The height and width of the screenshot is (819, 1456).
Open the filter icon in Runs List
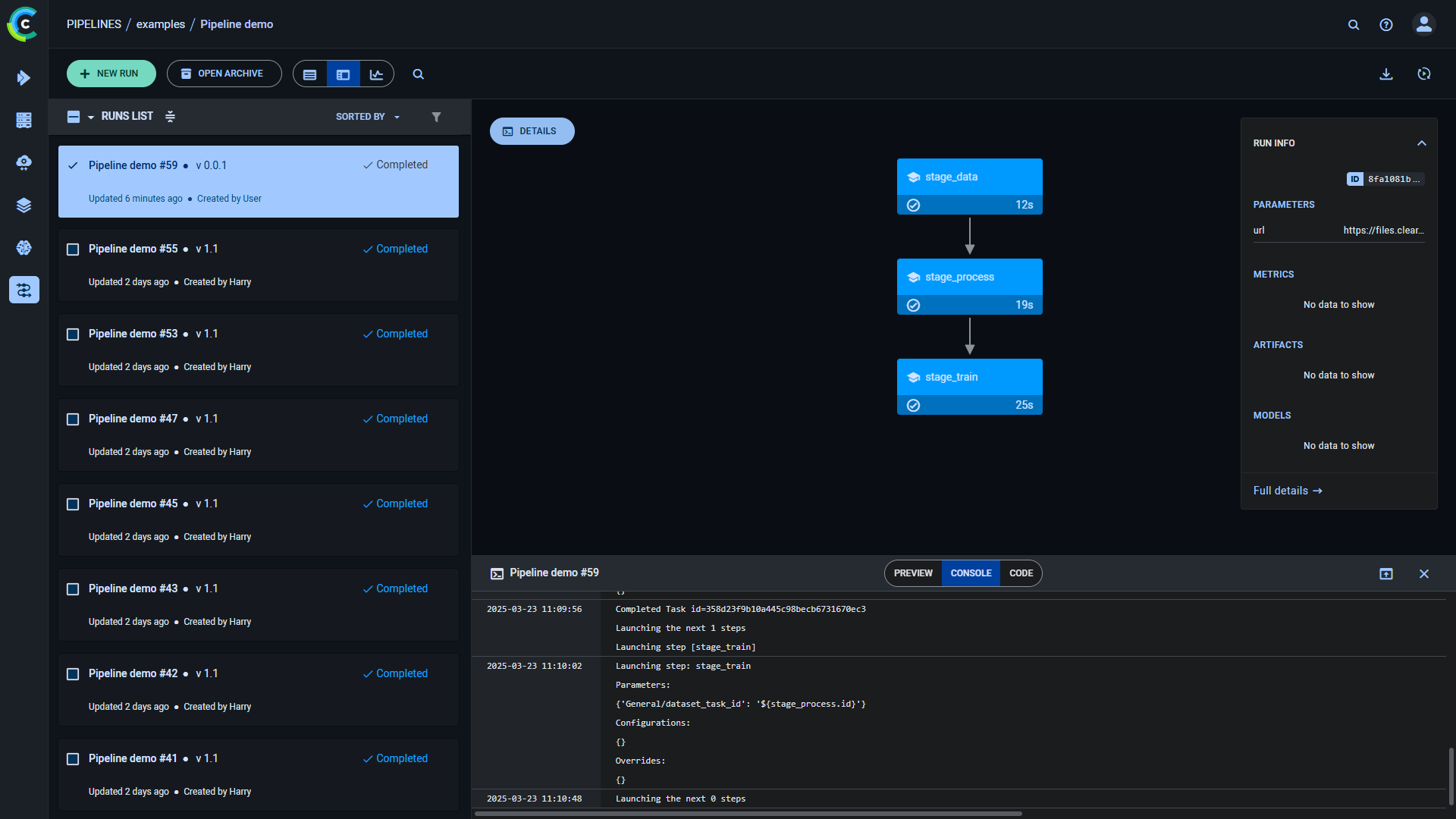point(436,117)
